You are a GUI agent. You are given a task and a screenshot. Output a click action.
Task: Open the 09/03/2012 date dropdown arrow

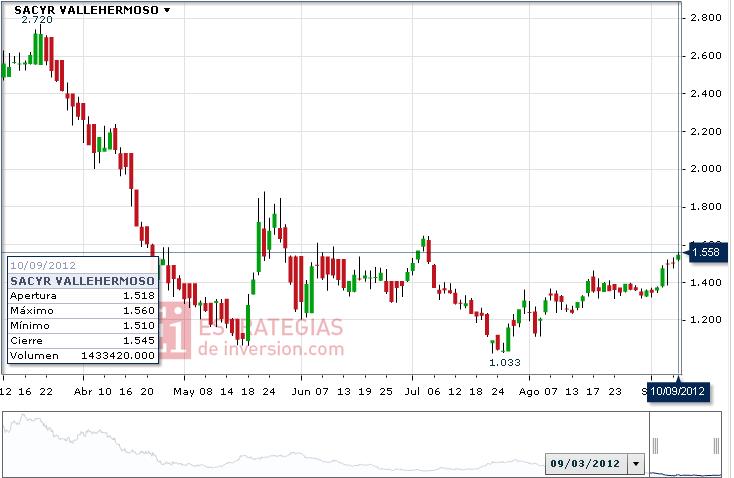[636, 463]
